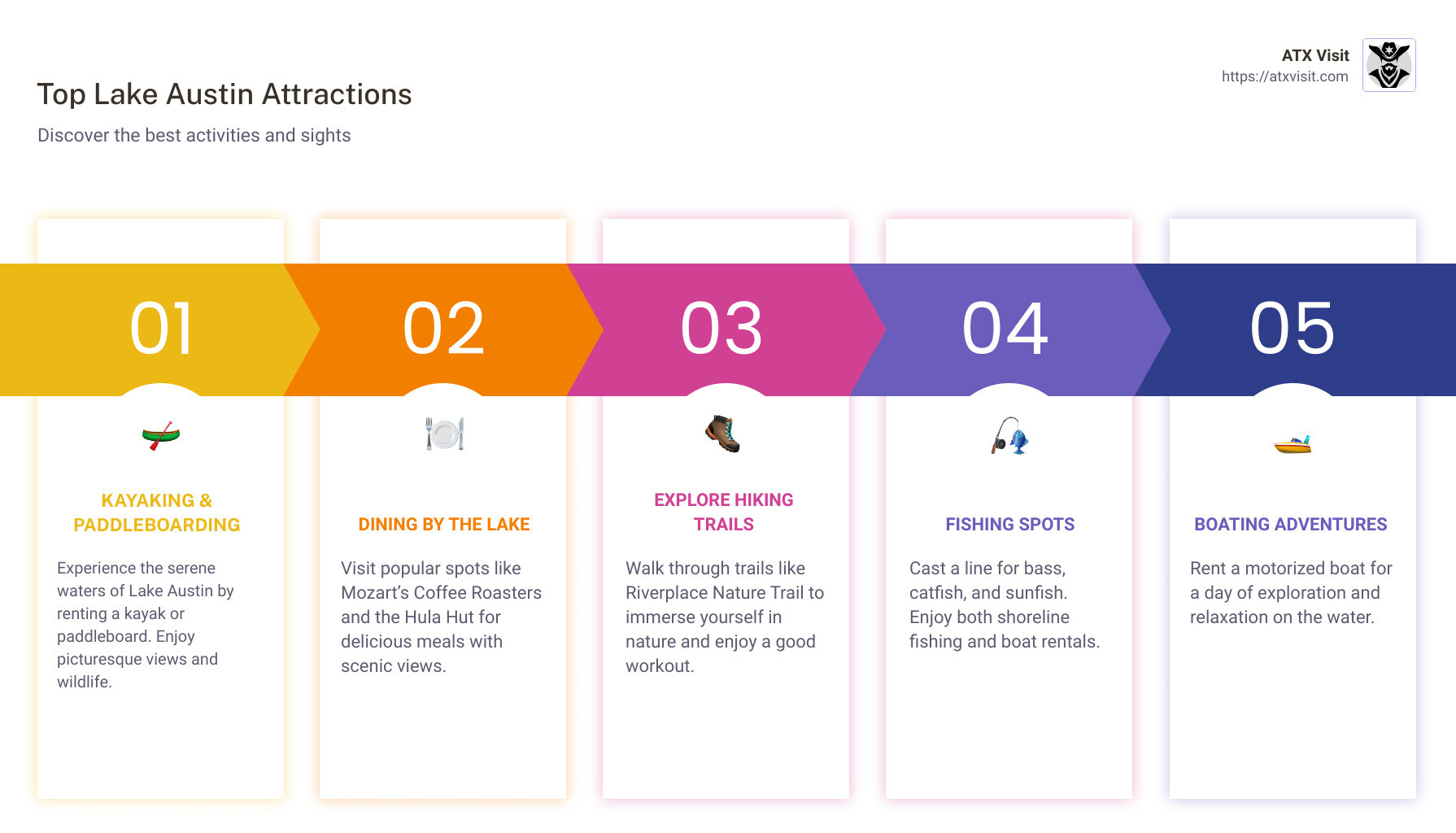
Task: Click the canoe kayaking icon
Action: 161,435
